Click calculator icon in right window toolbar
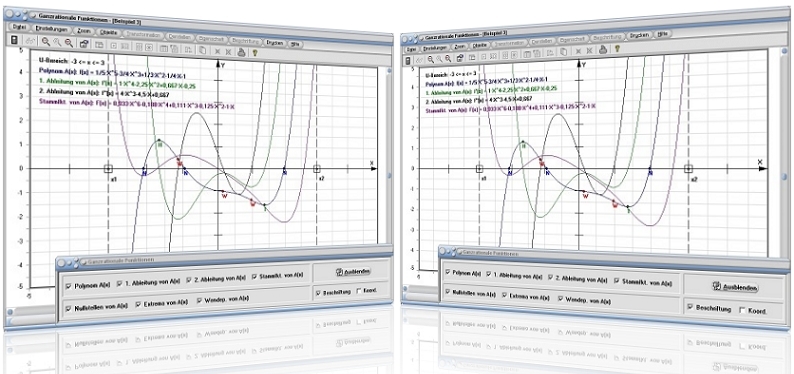The height and width of the screenshot is (374, 794). 409,61
